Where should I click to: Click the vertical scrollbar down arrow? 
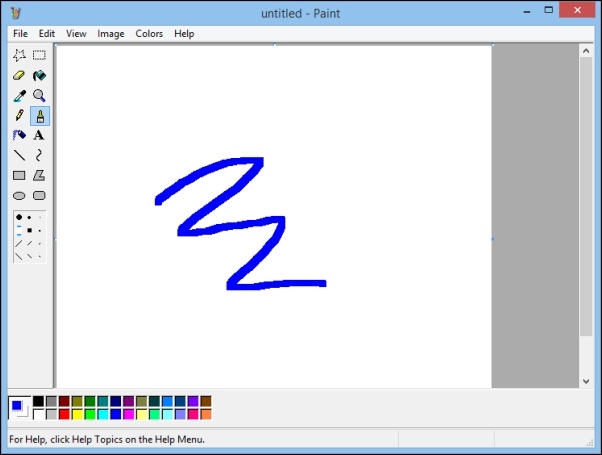(586, 381)
